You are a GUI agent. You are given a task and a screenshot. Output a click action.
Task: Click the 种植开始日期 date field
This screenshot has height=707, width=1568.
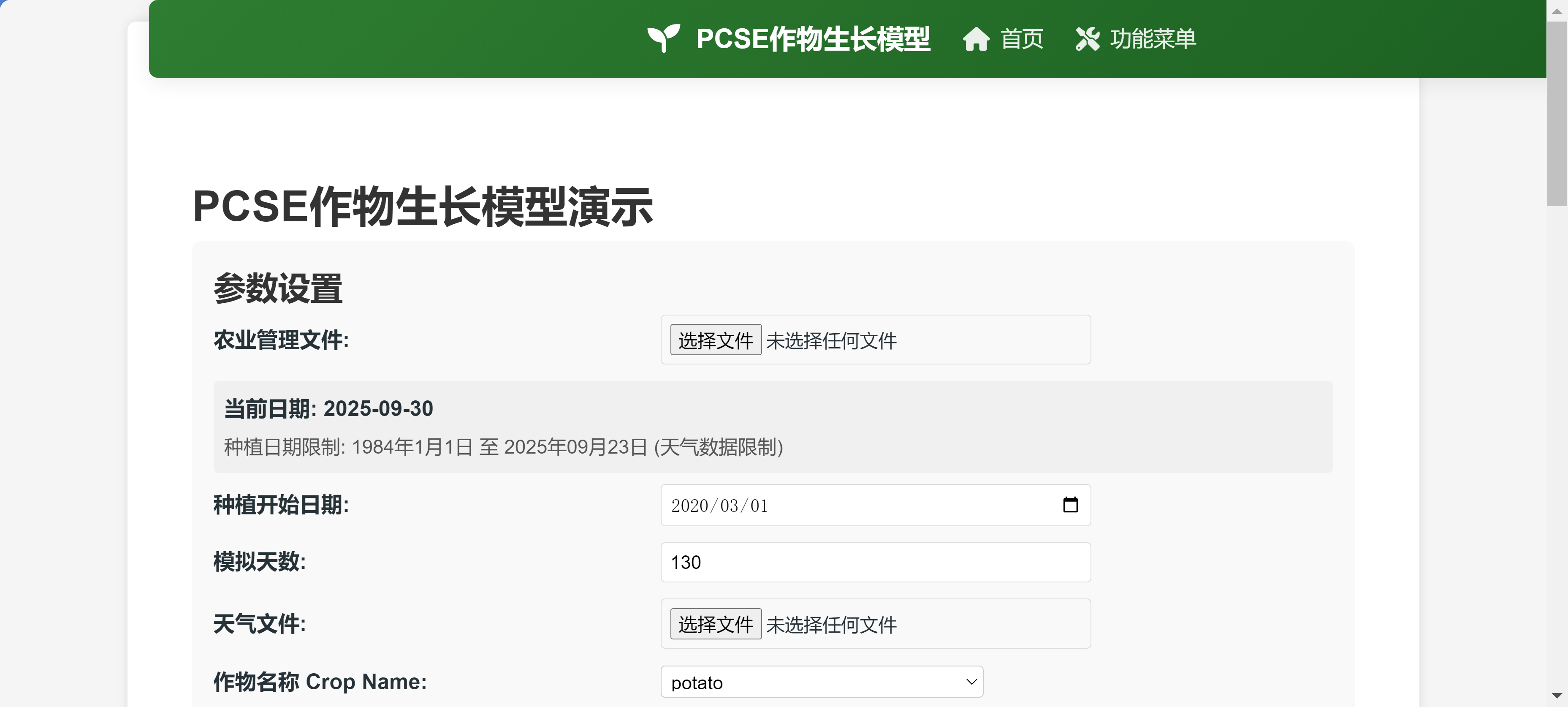click(x=791, y=505)
